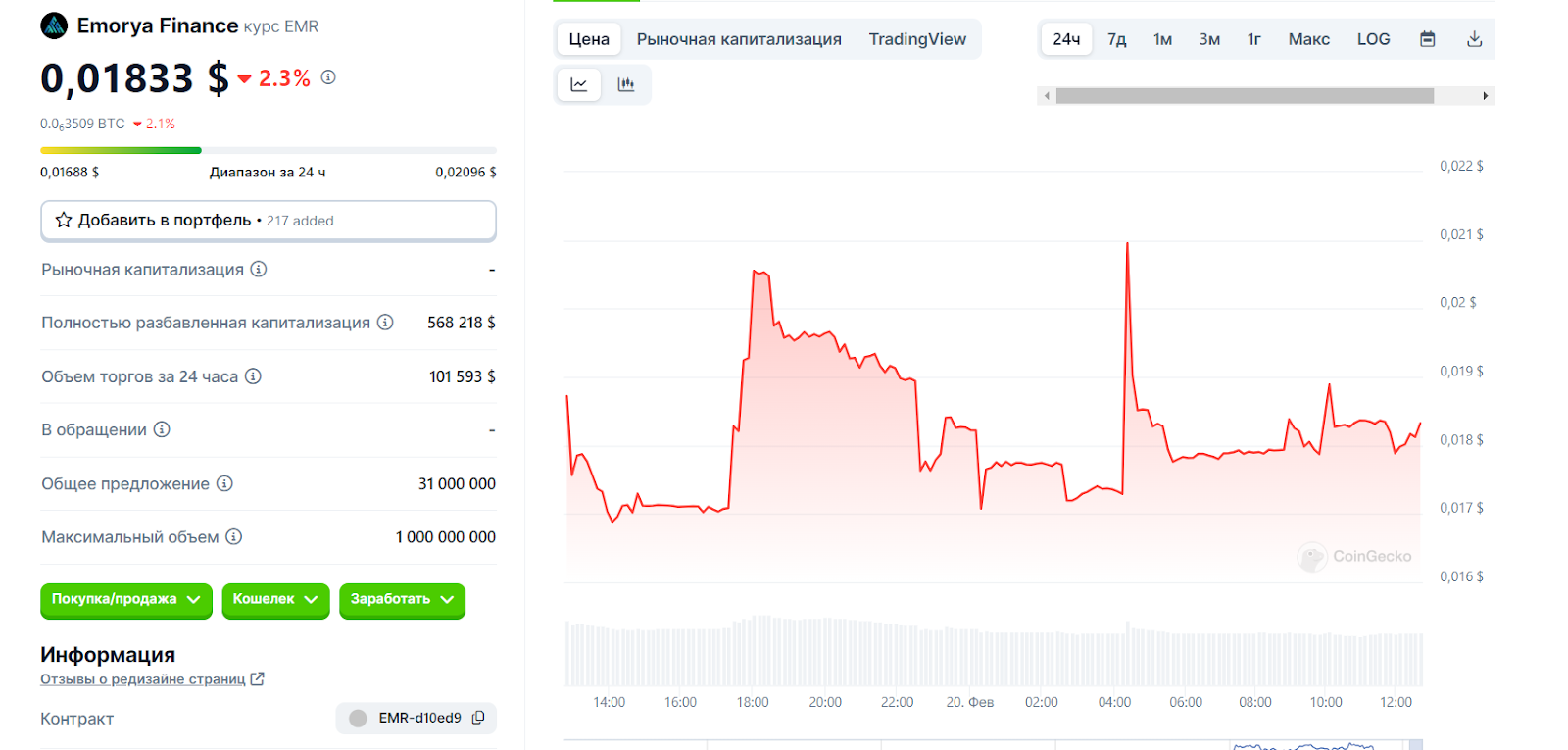Open Отзывы о редизайне страниц link
This screenshot has height=750, width=1568.
143,678
